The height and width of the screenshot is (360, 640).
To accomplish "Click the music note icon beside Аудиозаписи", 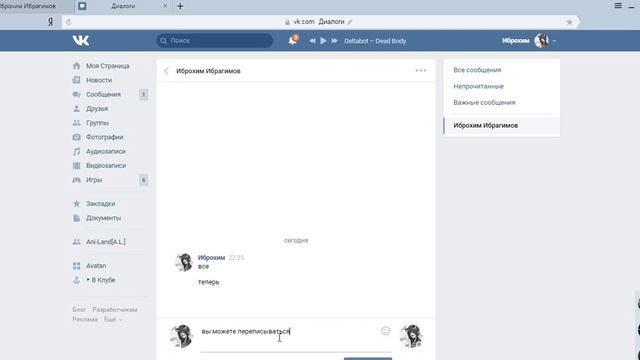I will click(x=76, y=151).
